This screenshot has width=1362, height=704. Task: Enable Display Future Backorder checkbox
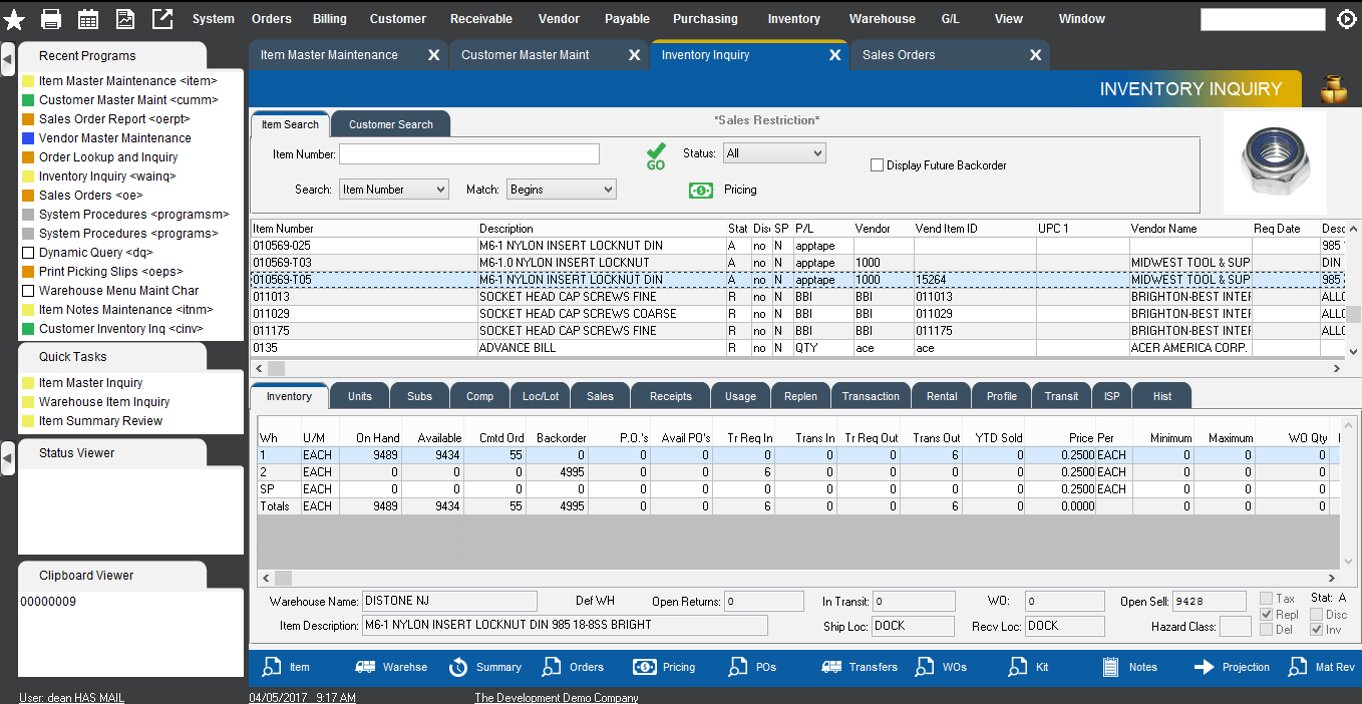click(x=877, y=165)
